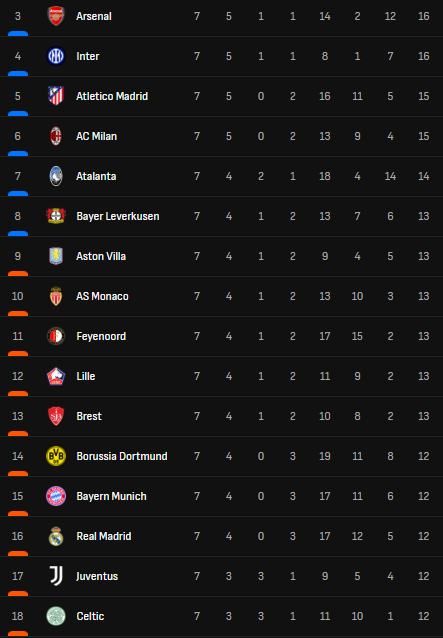Click the Real Madrid crest
443x638 pixels.
point(56,536)
